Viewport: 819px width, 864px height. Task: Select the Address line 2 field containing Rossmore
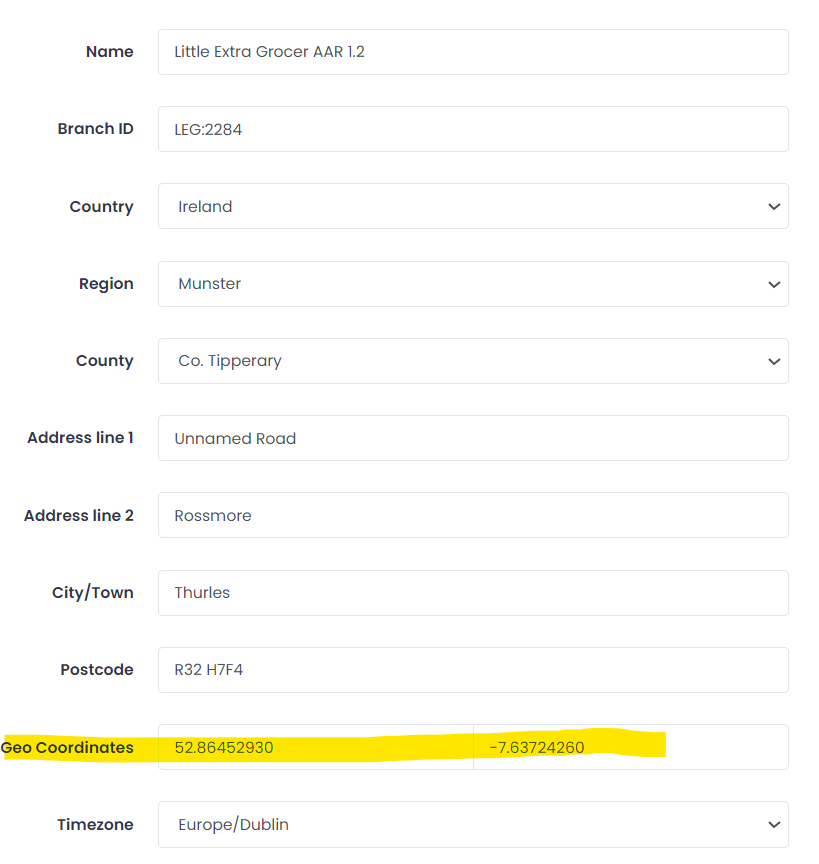coord(472,516)
